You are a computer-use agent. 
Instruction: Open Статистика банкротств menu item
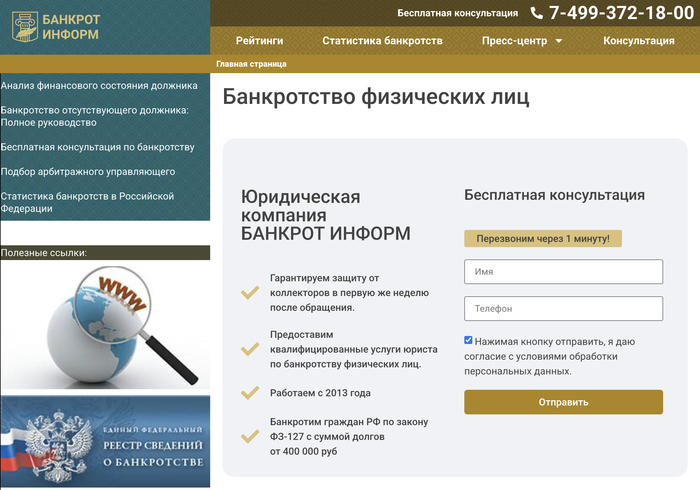point(382,41)
